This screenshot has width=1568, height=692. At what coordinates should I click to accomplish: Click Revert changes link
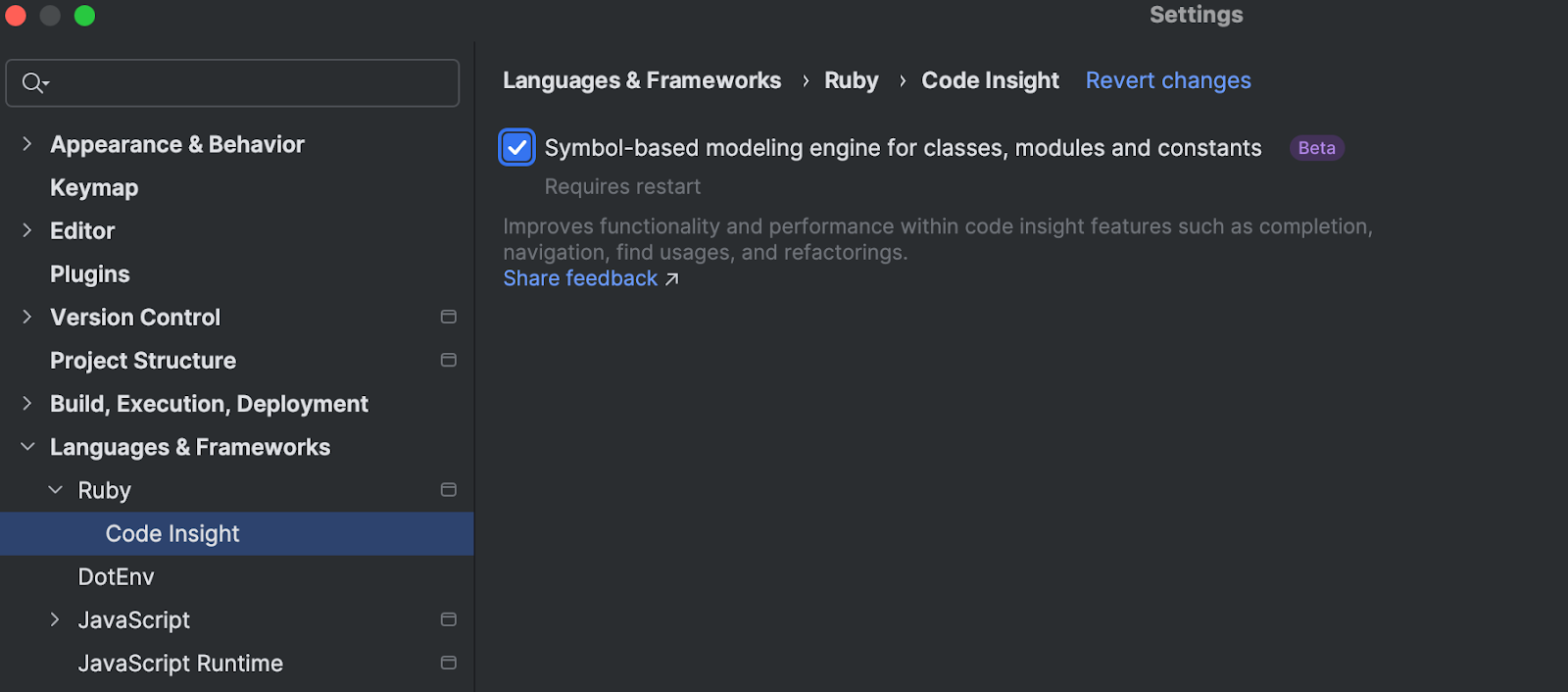(x=1167, y=80)
